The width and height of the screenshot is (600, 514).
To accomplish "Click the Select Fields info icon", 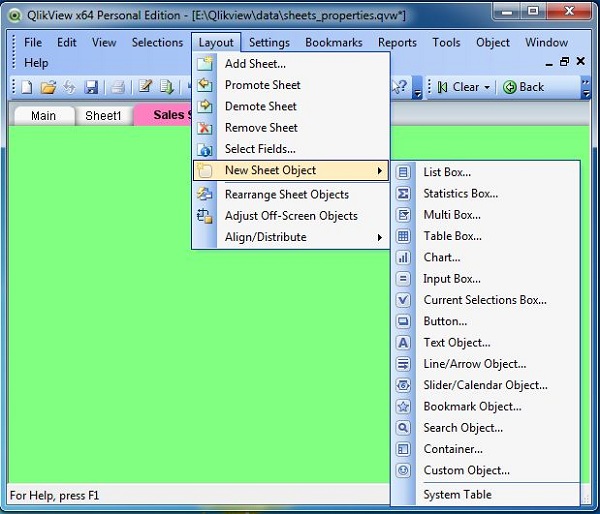I will click(x=205, y=149).
